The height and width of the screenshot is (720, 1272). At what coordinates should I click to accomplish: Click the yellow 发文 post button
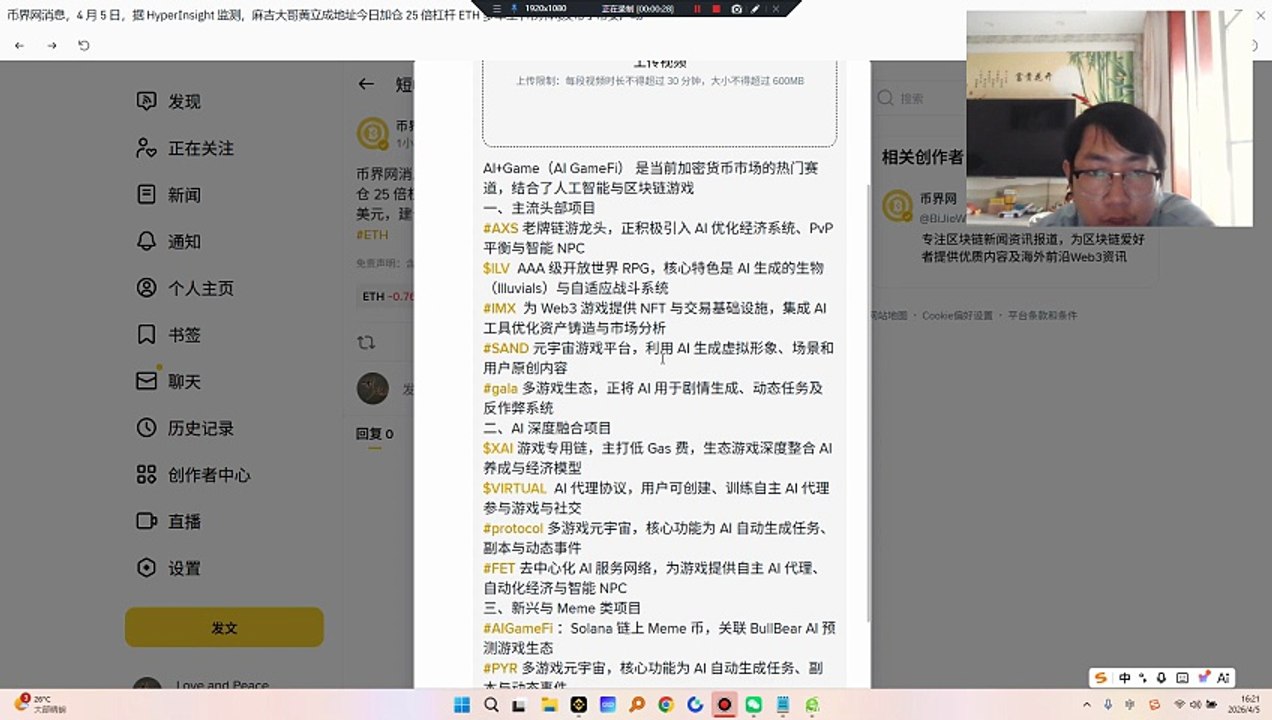[224, 628]
